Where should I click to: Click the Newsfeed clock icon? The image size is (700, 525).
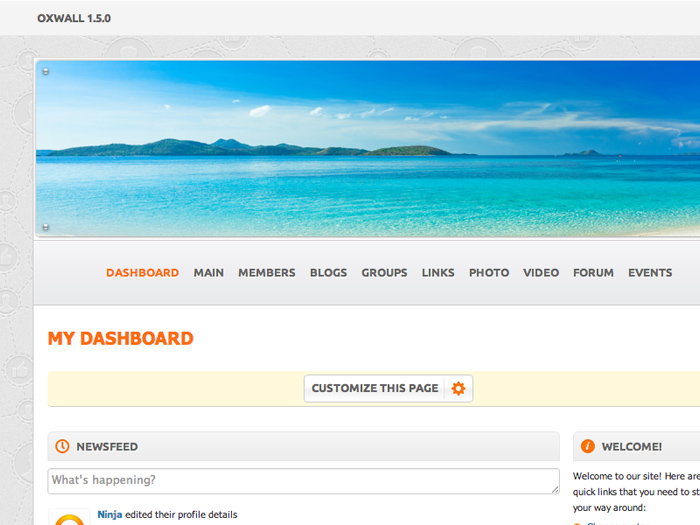pos(62,447)
